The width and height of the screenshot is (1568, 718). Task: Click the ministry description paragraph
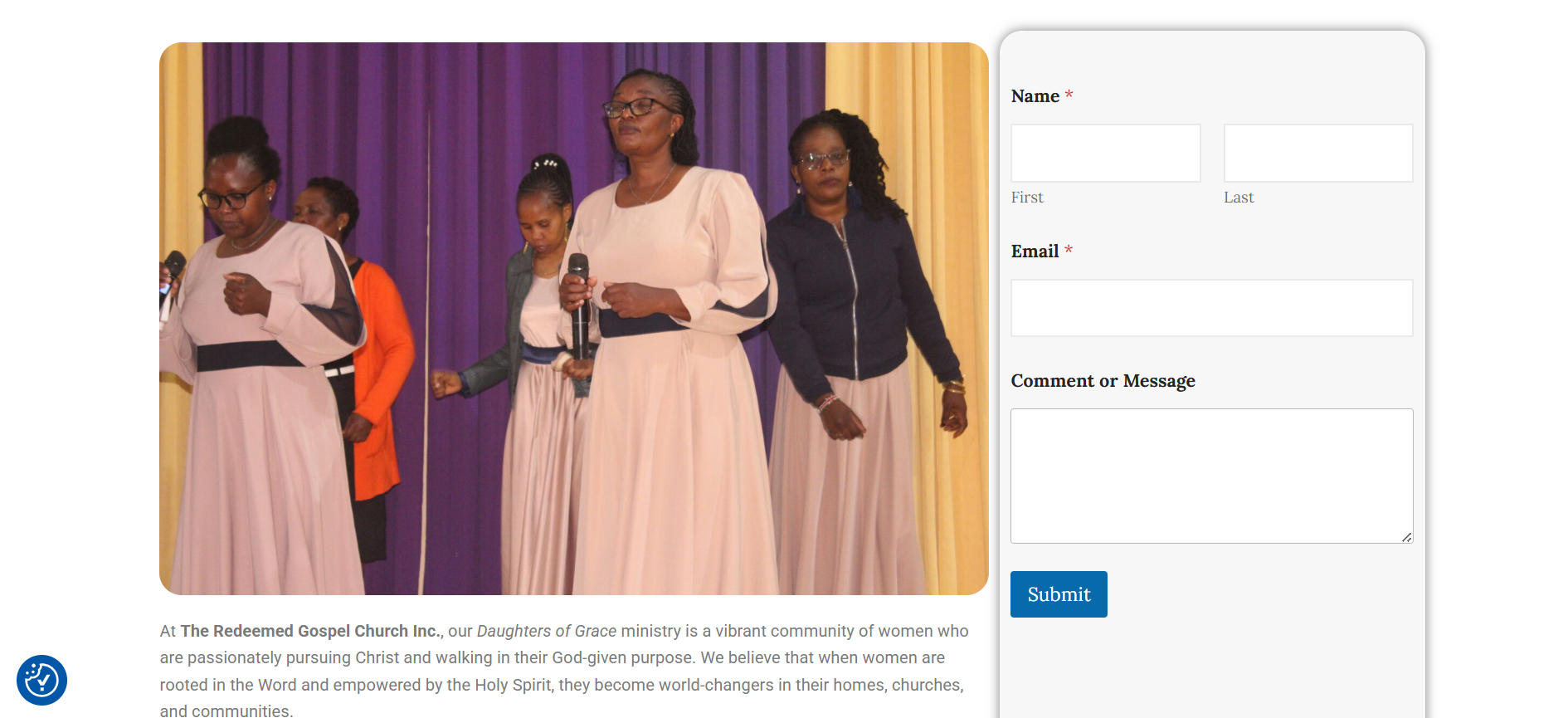pos(564,671)
